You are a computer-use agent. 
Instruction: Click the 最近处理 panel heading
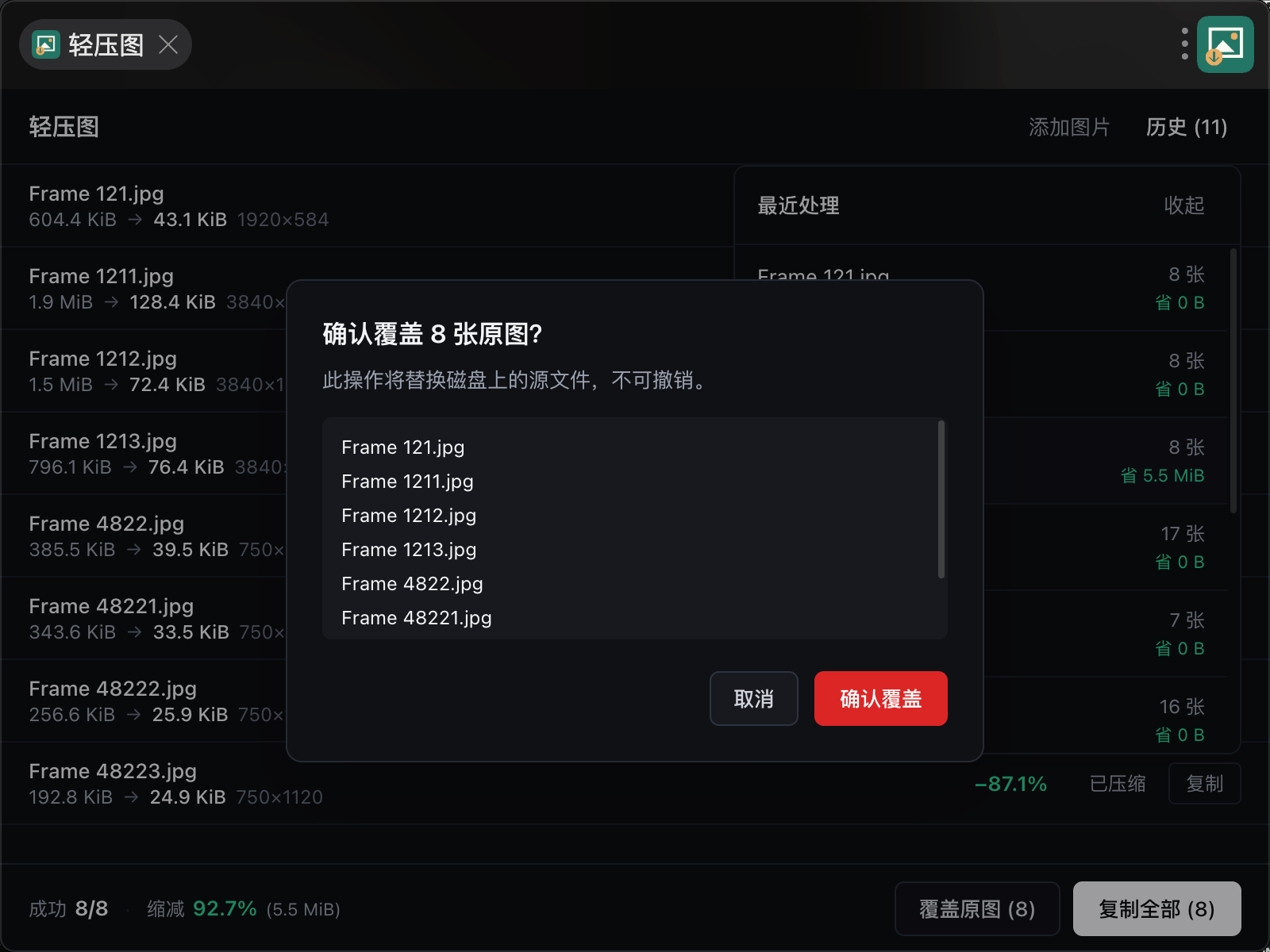click(x=799, y=205)
